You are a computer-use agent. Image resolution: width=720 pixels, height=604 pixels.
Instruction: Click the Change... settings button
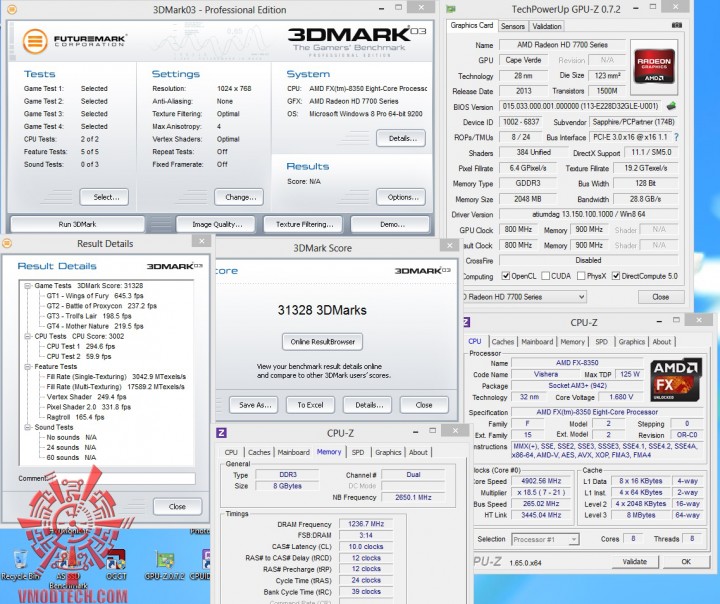[x=239, y=197]
